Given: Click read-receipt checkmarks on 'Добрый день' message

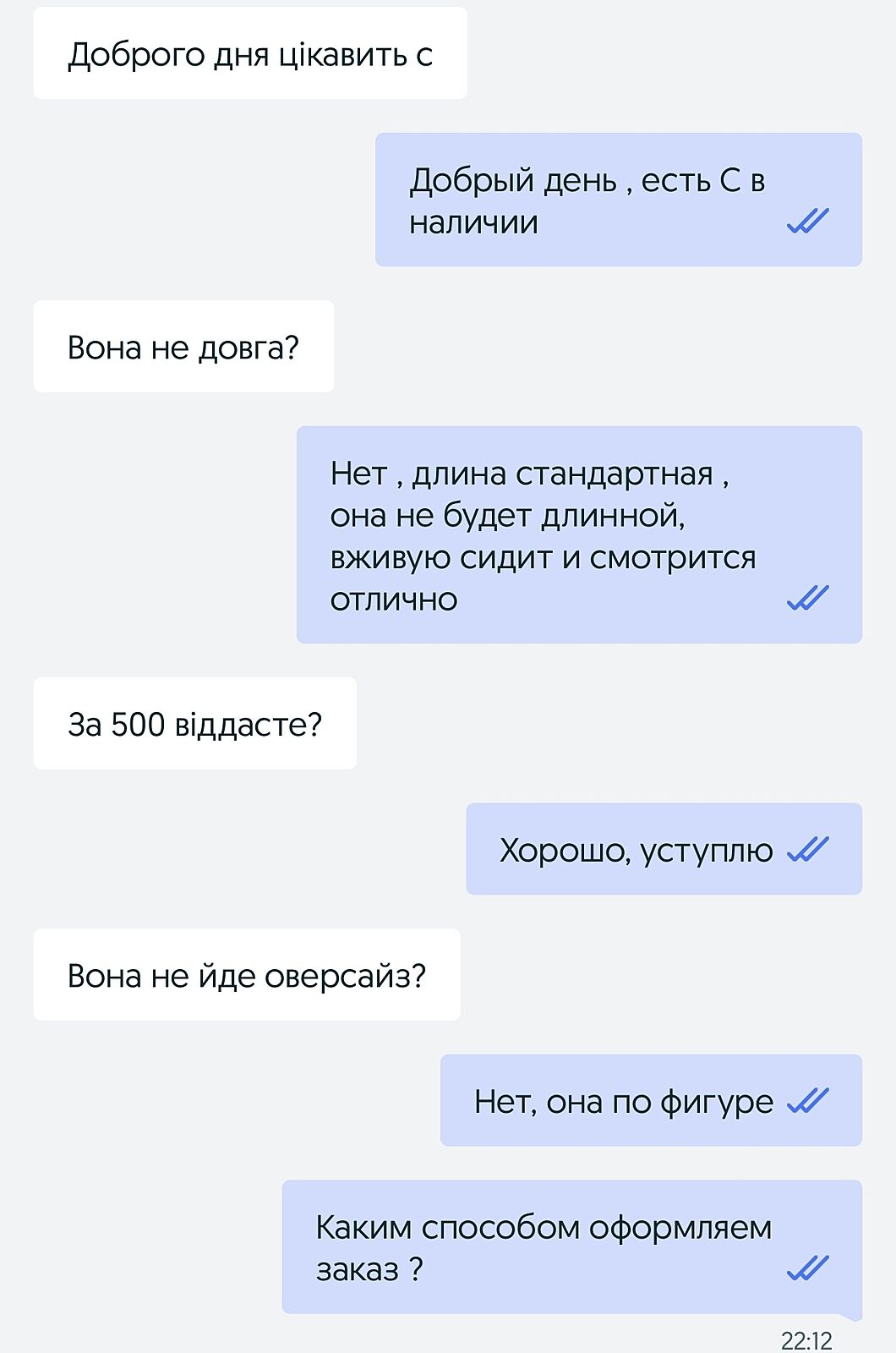Looking at the screenshot, I should pyautogui.click(x=807, y=222).
